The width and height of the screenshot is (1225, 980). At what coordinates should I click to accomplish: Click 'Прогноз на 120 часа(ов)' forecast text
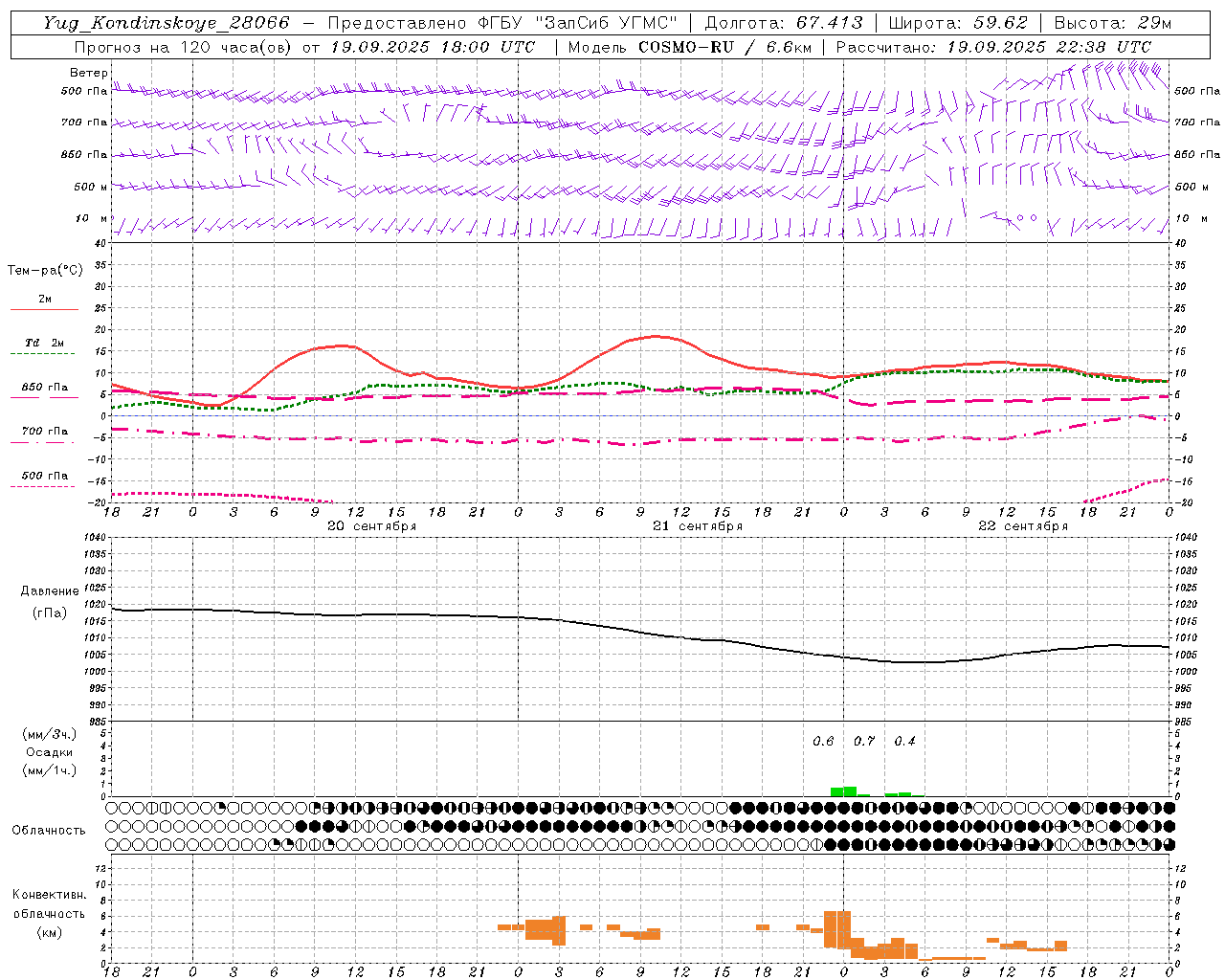(x=184, y=47)
